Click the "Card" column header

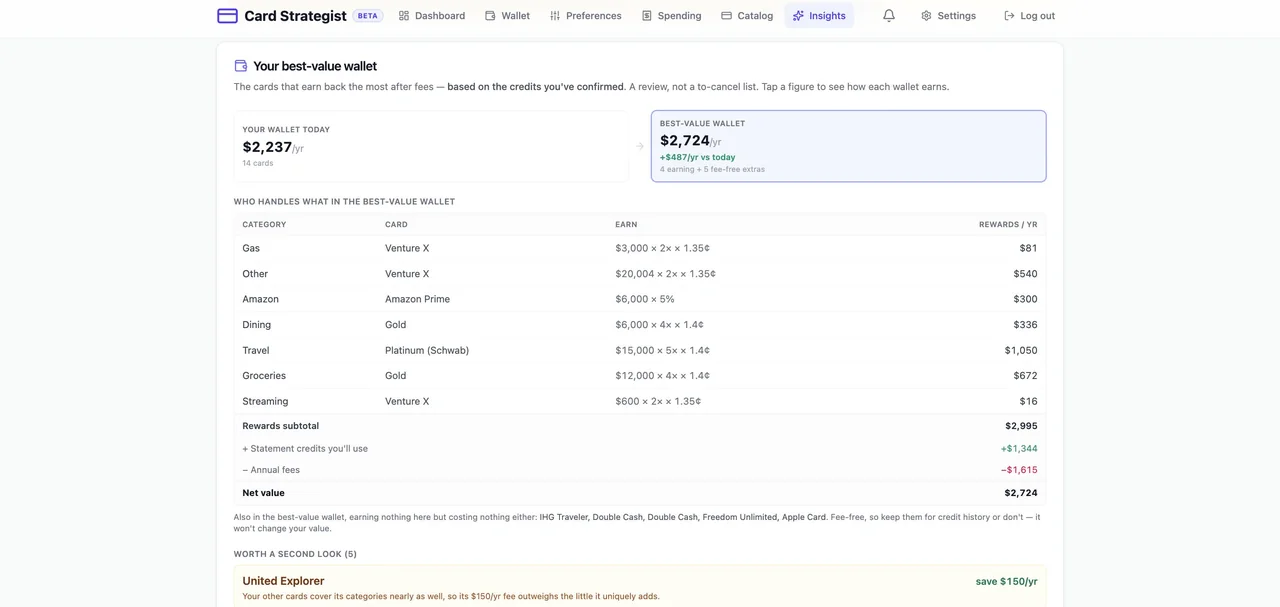396,225
